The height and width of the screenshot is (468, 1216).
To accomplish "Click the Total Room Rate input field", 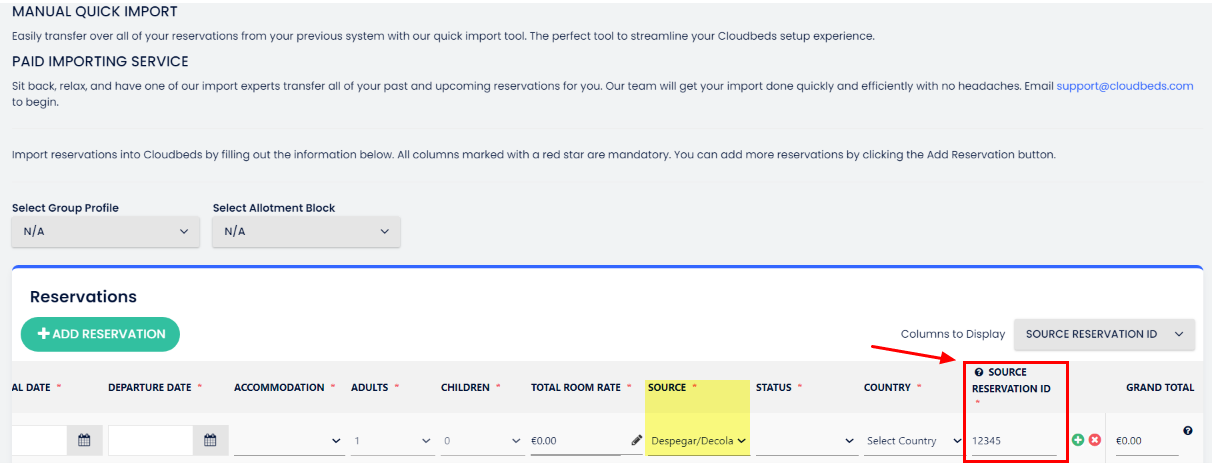I will click(578, 441).
